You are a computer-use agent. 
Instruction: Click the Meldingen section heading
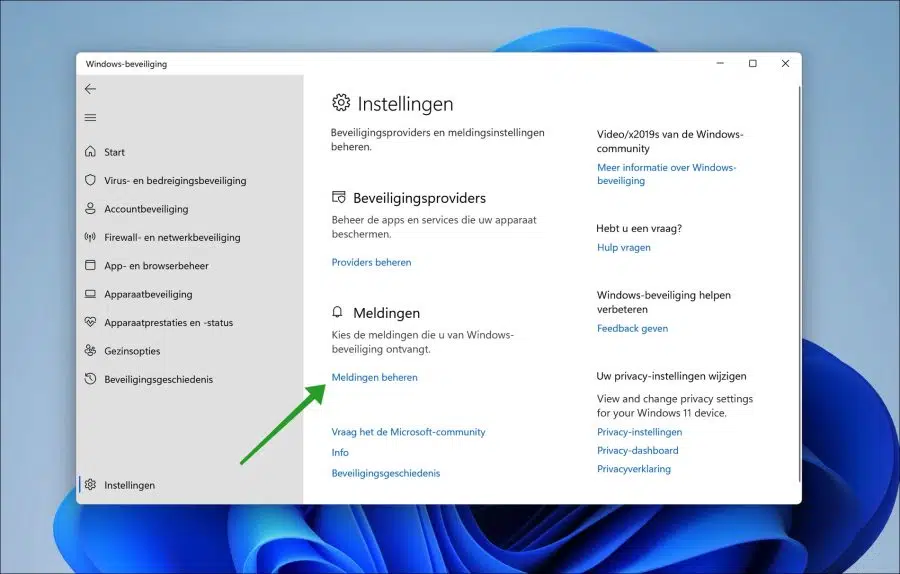(386, 313)
